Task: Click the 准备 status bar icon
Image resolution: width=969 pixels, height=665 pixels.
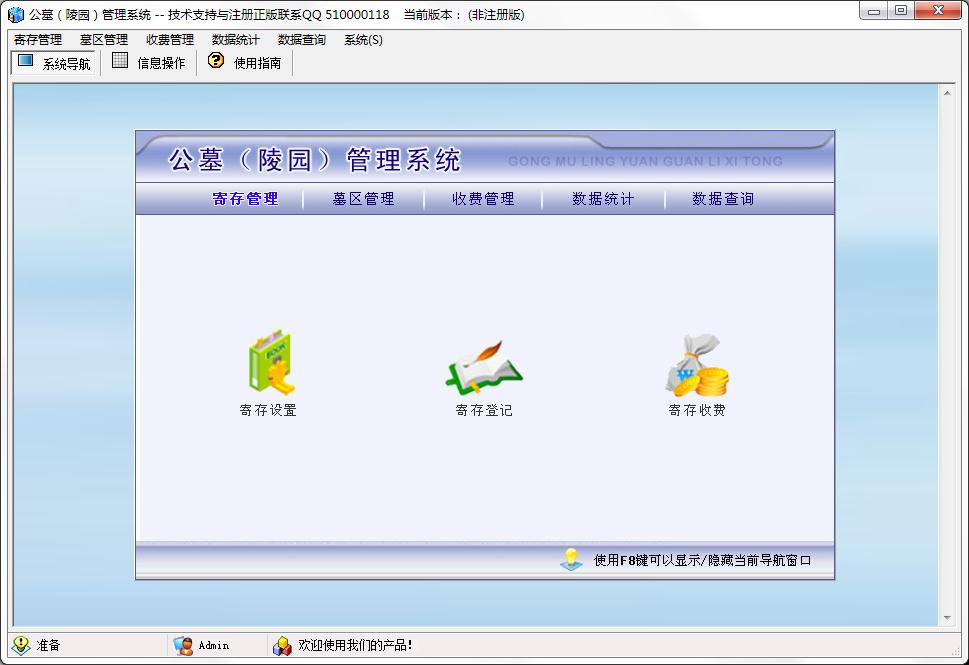Action: (x=20, y=645)
